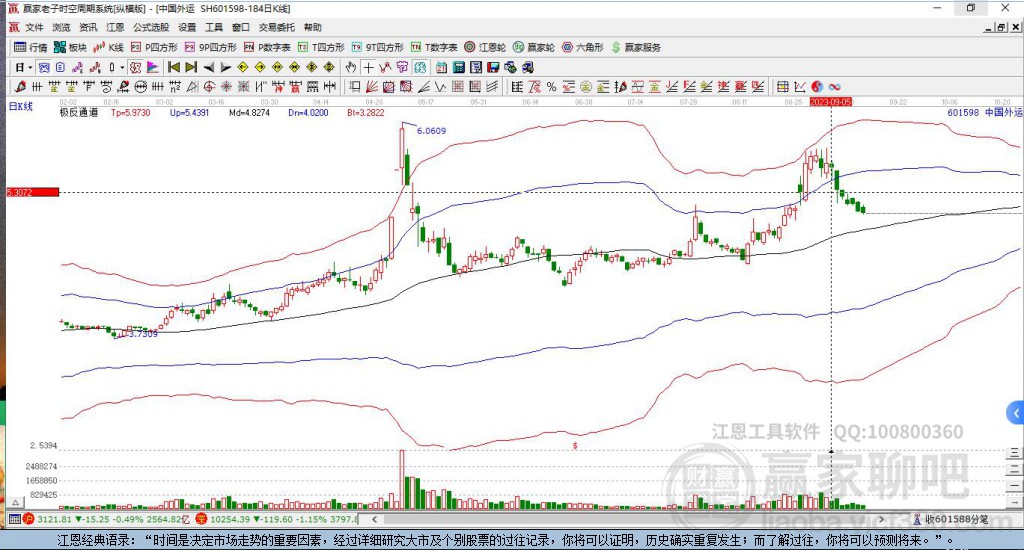Click the rainbow triangle icon
Image resolution: width=1024 pixels, height=550 pixels.
click(152, 67)
